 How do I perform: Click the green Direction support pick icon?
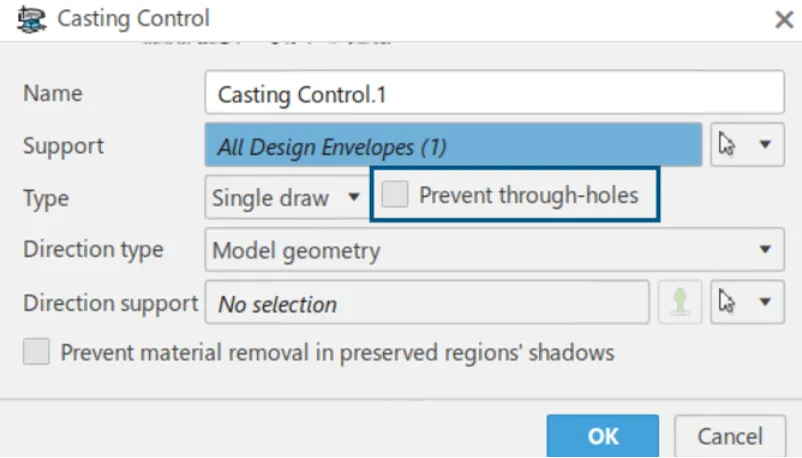point(681,304)
